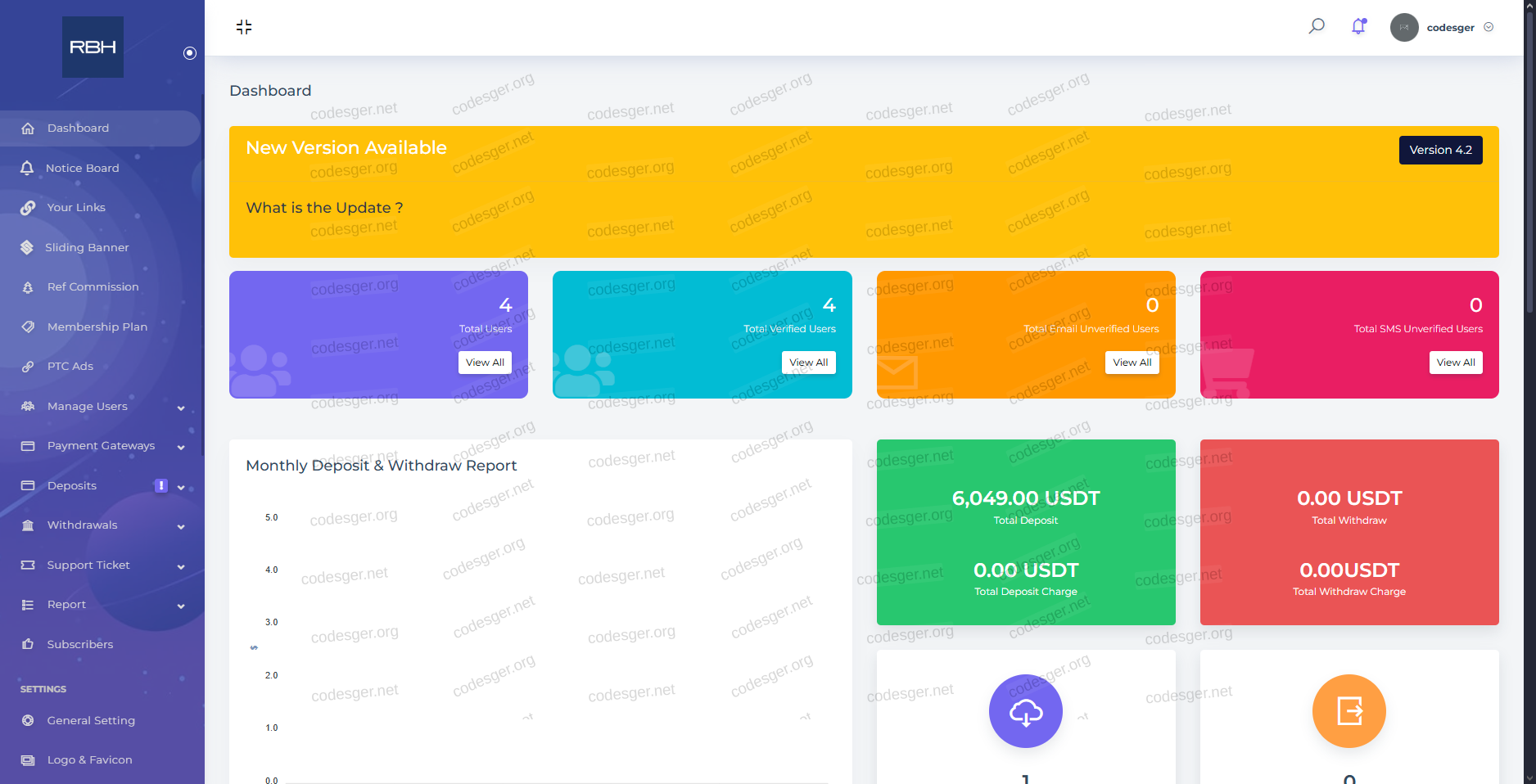Image resolution: width=1536 pixels, height=784 pixels.
Task: Expand the Manage Users submenu
Action: [181, 407]
